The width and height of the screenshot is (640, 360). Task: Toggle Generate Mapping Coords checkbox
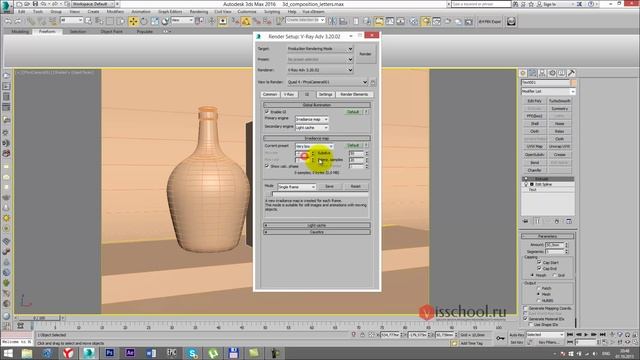[x=526, y=308]
